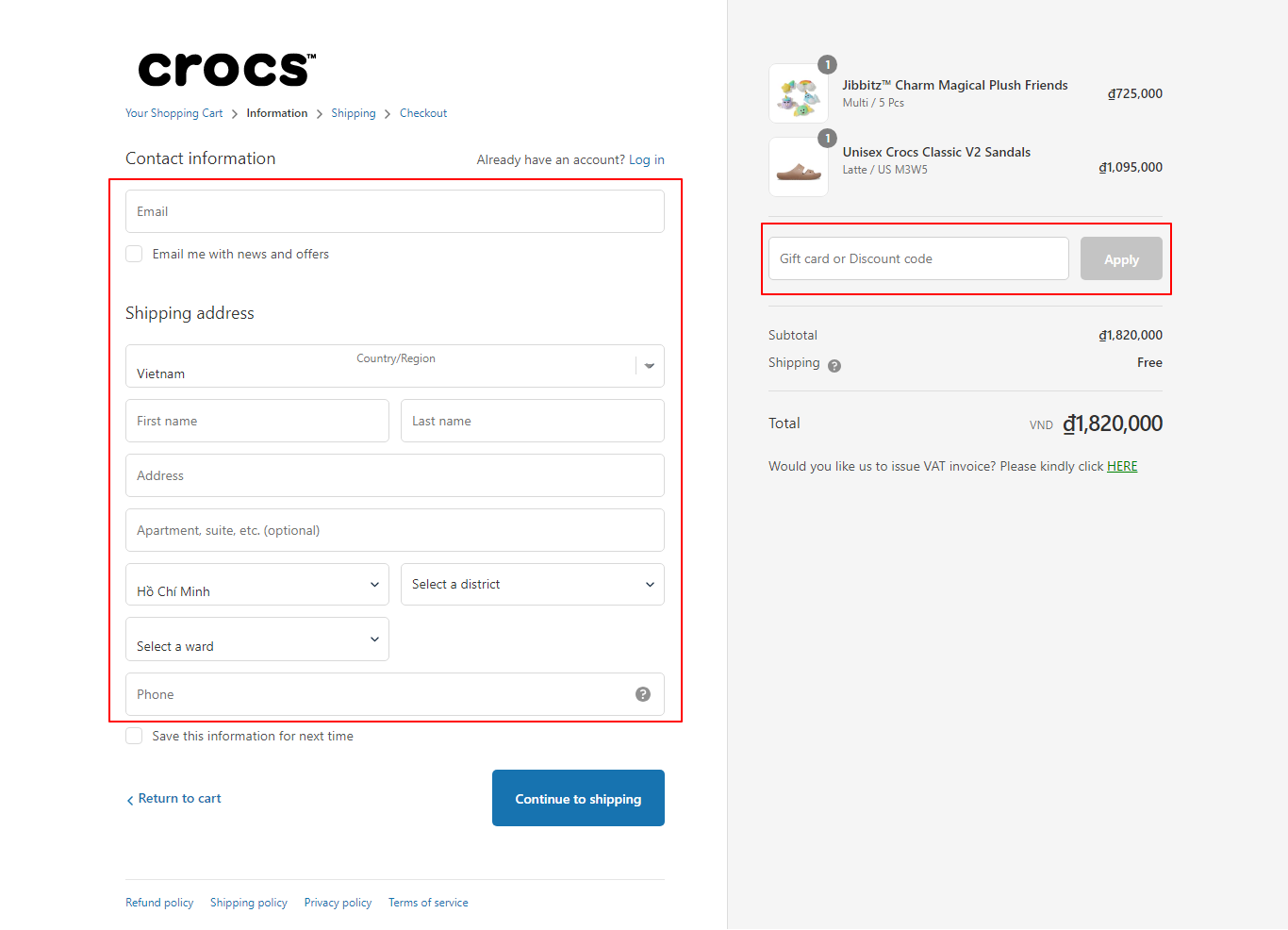Click the Apply discount button

click(1121, 258)
